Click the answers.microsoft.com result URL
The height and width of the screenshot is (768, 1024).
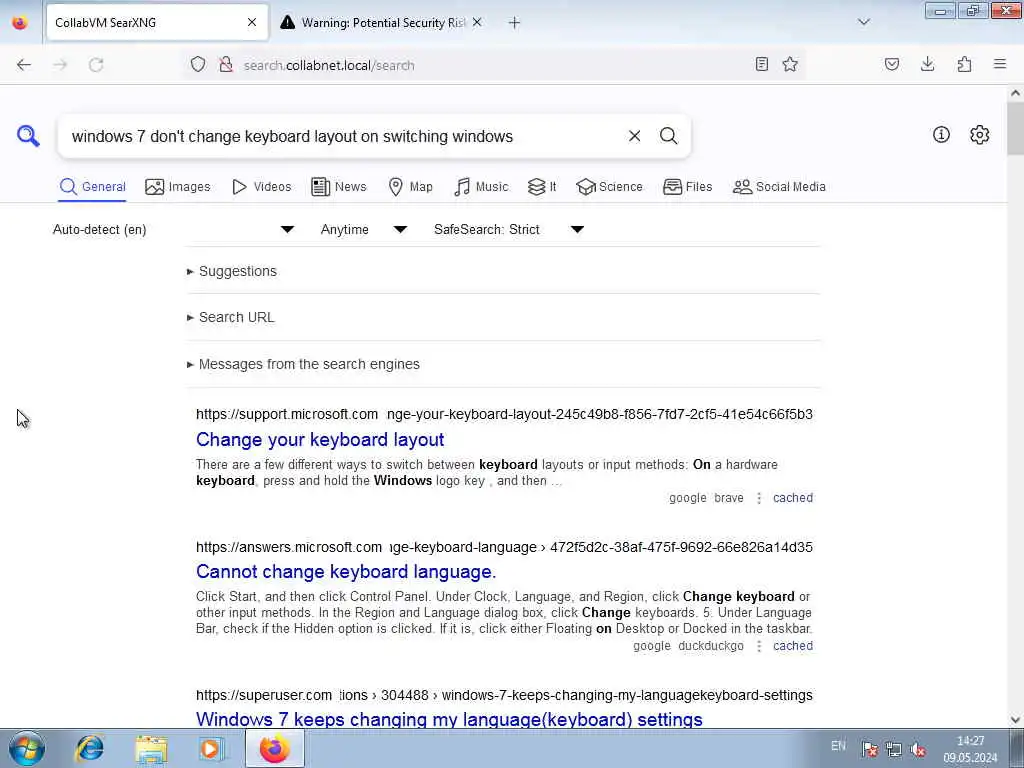point(504,547)
